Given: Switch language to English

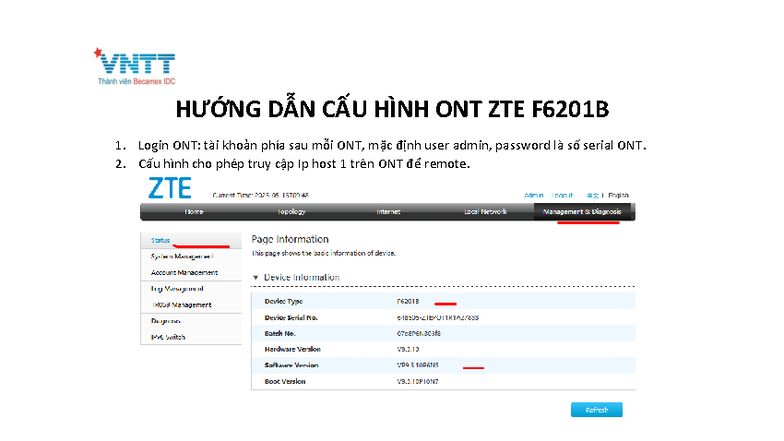Looking at the screenshot, I should point(618,195).
